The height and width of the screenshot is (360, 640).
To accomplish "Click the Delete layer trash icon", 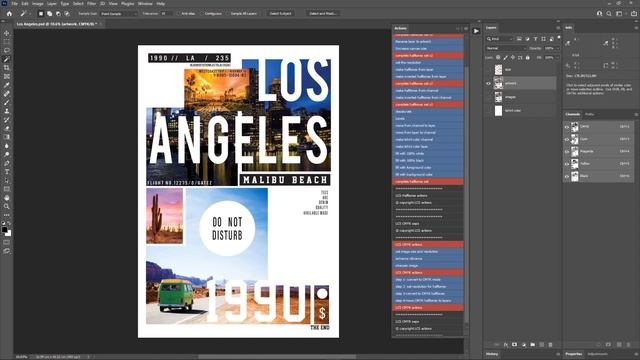I will point(550,345).
